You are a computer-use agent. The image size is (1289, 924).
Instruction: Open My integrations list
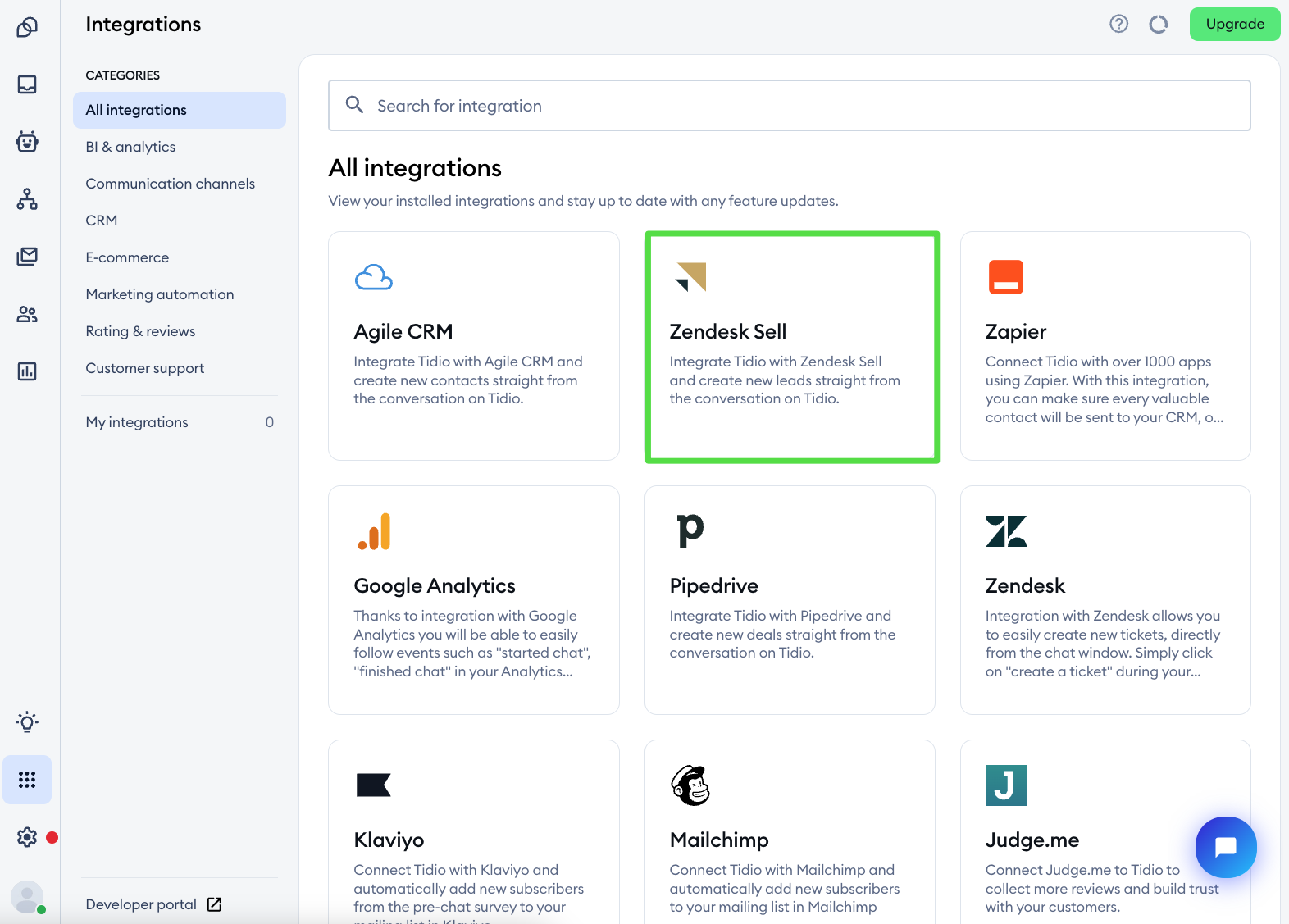coord(180,422)
